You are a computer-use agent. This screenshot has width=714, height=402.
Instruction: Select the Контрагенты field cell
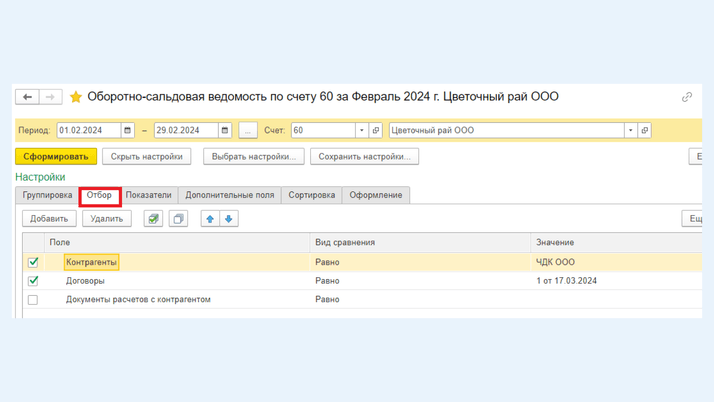tap(92, 262)
